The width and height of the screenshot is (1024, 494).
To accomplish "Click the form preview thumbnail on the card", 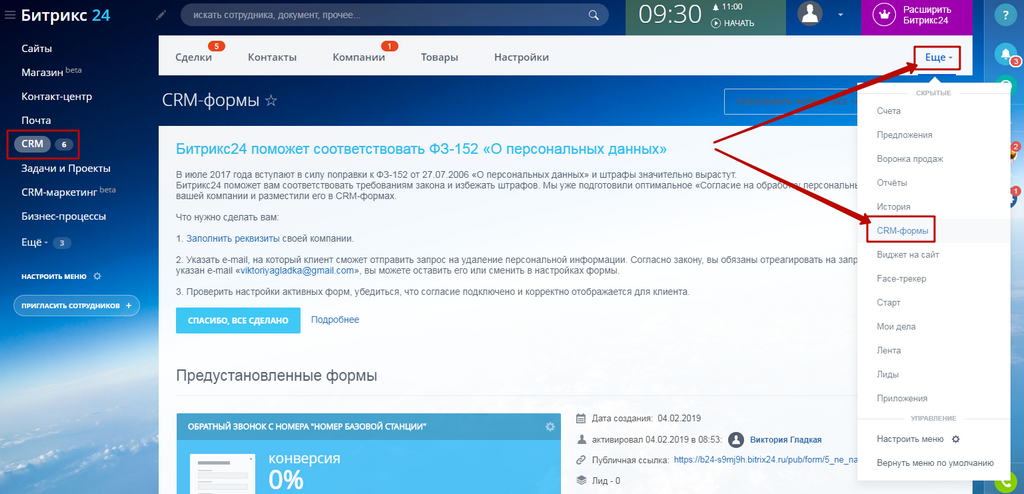I will (x=223, y=474).
